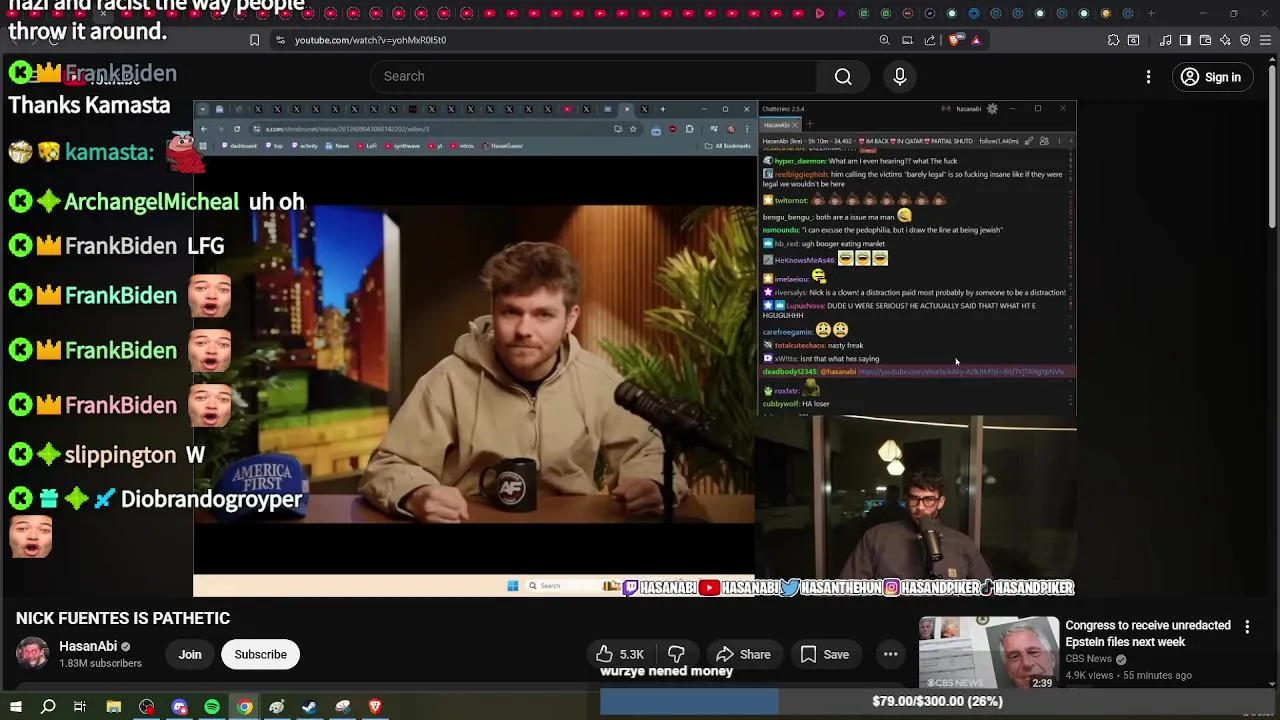Image resolution: width=1280 pixels, height=720 pixels.
Task: Open the HasanAbi channel avatar
Action: pos(32,654)
